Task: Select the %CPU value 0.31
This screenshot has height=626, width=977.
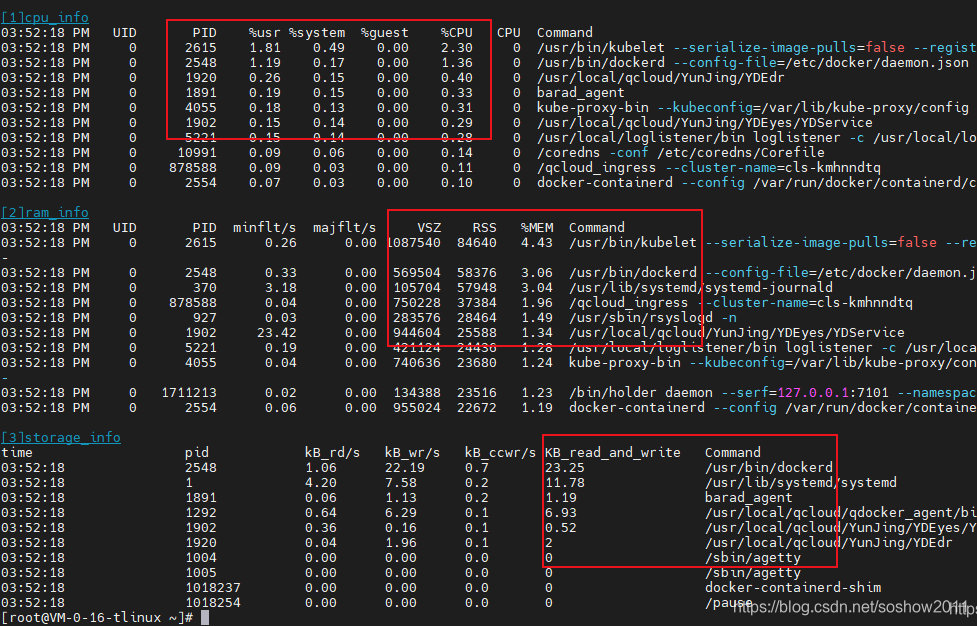Action: coord(457,108)
